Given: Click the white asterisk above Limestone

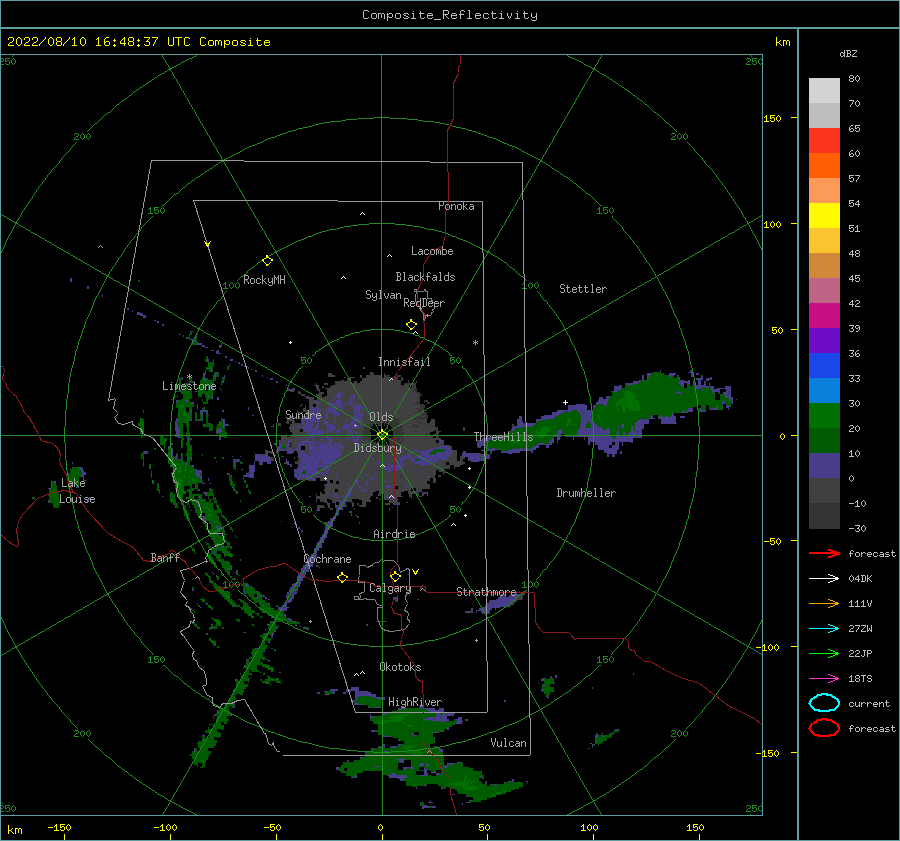Looking at the screenshot, I should point(189,377).
